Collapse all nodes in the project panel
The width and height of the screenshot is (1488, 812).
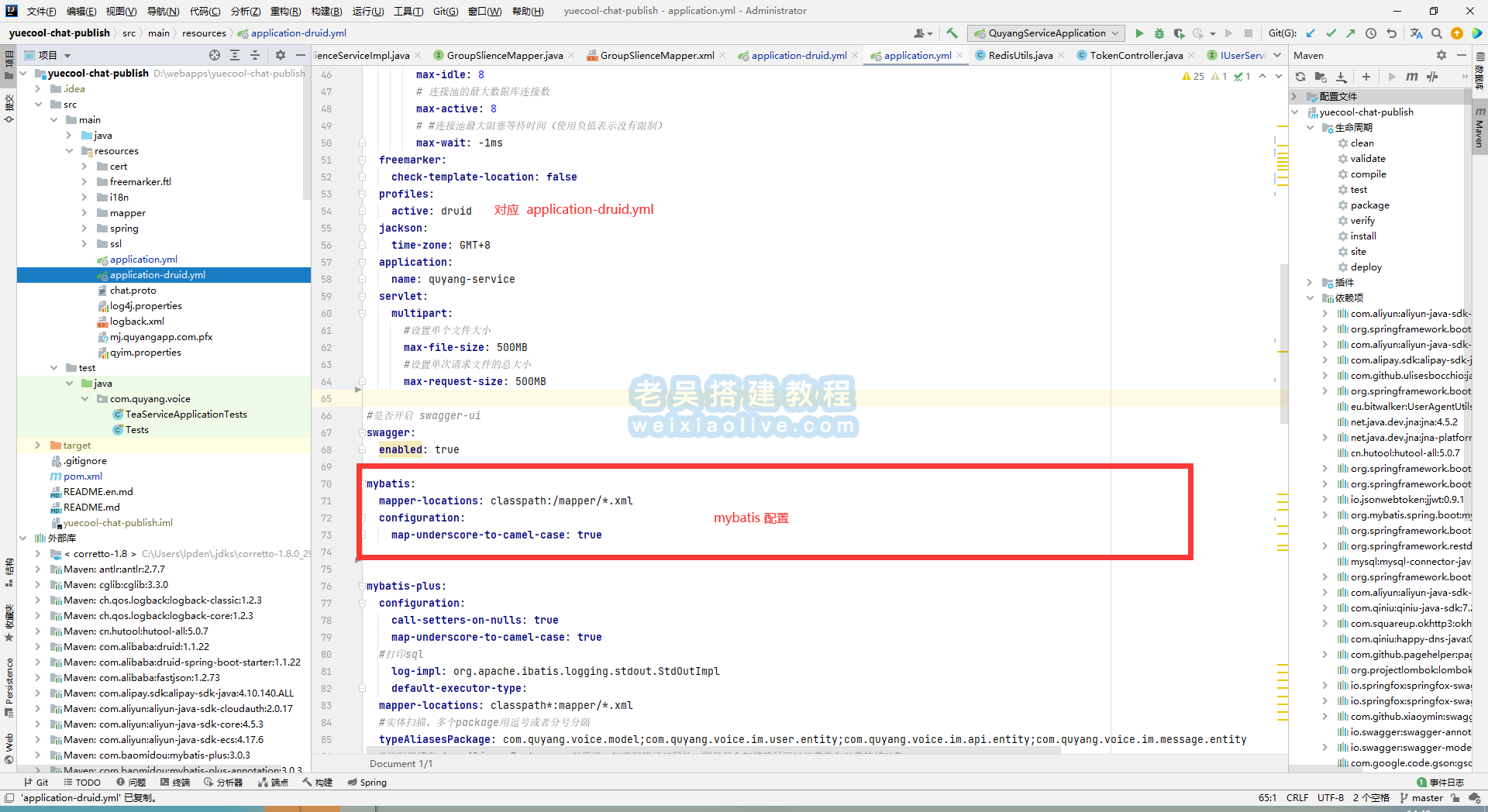[x=255, y=55]
